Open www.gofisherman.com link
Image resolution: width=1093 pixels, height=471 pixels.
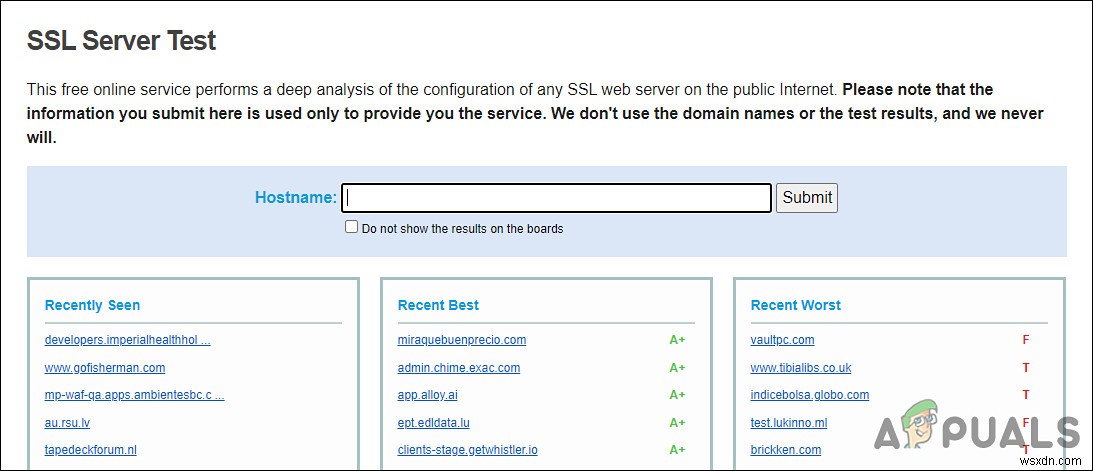pos(105,367)
